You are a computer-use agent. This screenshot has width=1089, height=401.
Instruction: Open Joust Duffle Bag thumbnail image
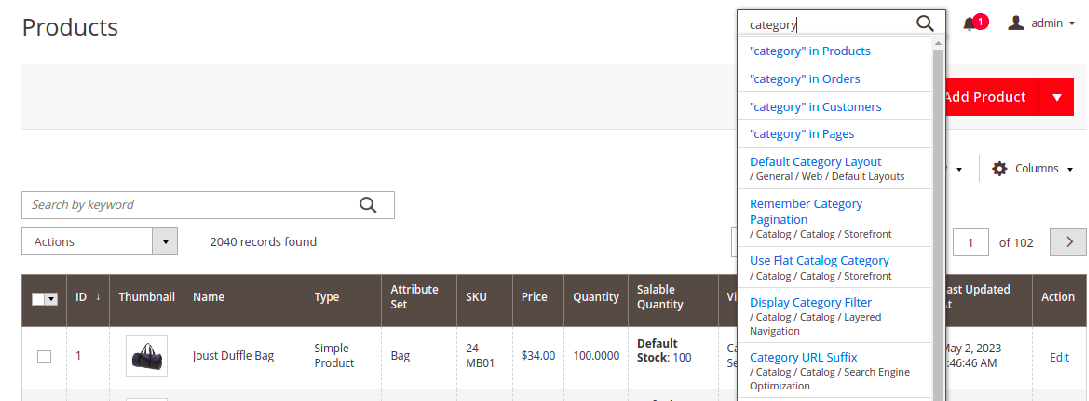(x=147, y=356)
